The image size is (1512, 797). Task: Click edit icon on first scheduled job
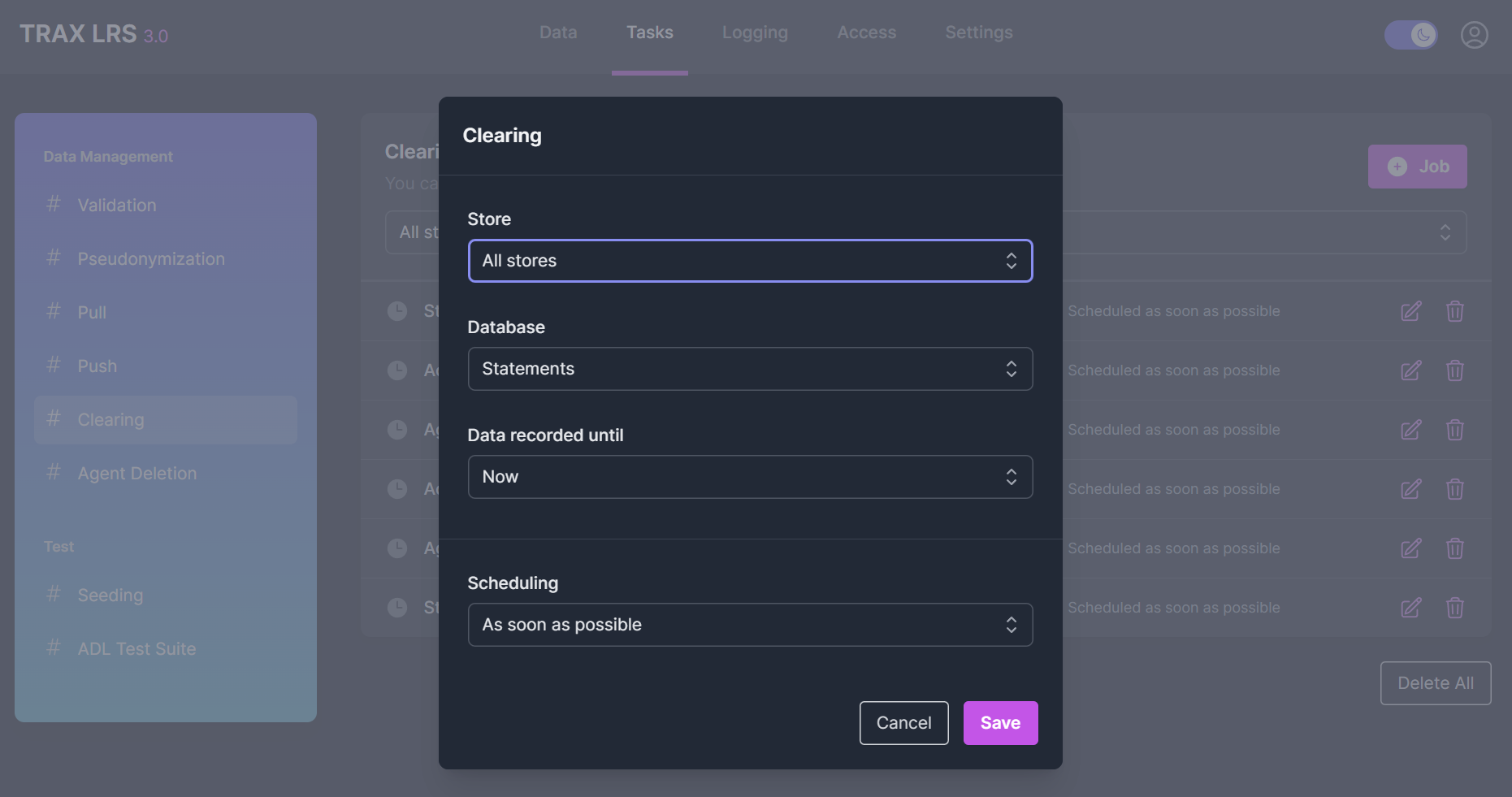point(1411,311)
